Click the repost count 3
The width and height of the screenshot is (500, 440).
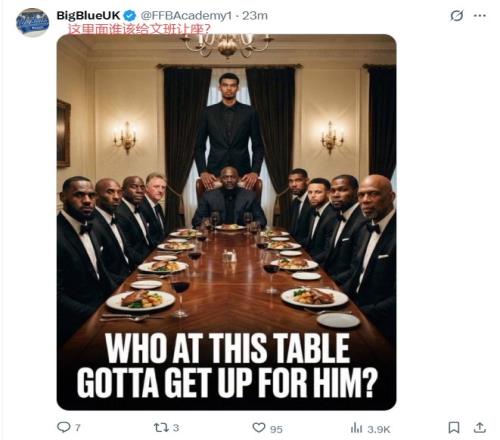[176, 428]
